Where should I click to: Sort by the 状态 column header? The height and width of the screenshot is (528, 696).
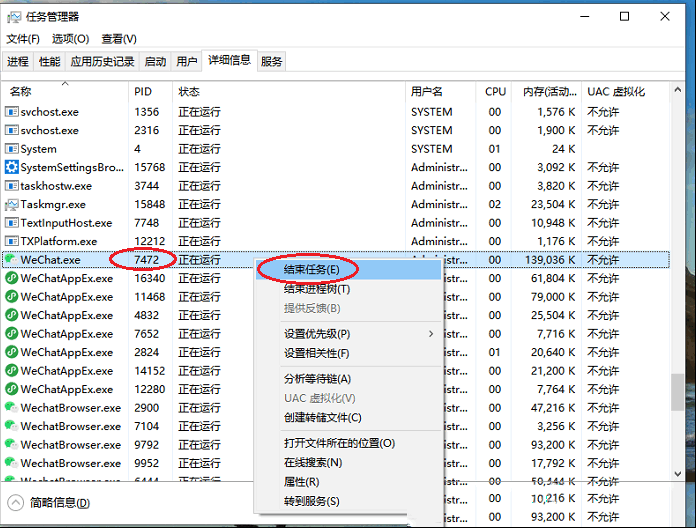click(x=289, y=91)
